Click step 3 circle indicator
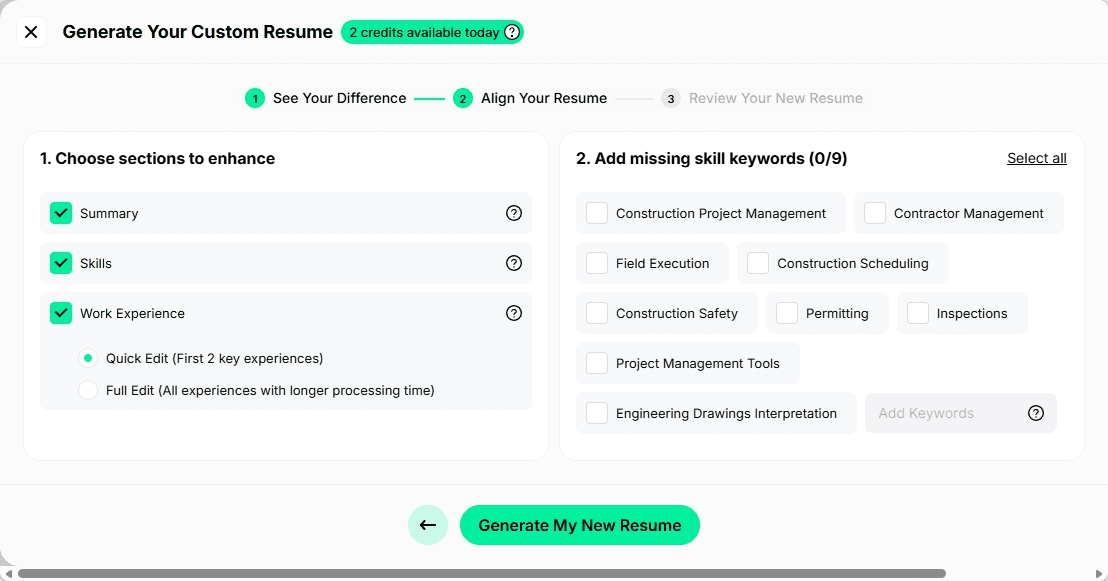This screenshot has width=1108, height=581. 670,98
